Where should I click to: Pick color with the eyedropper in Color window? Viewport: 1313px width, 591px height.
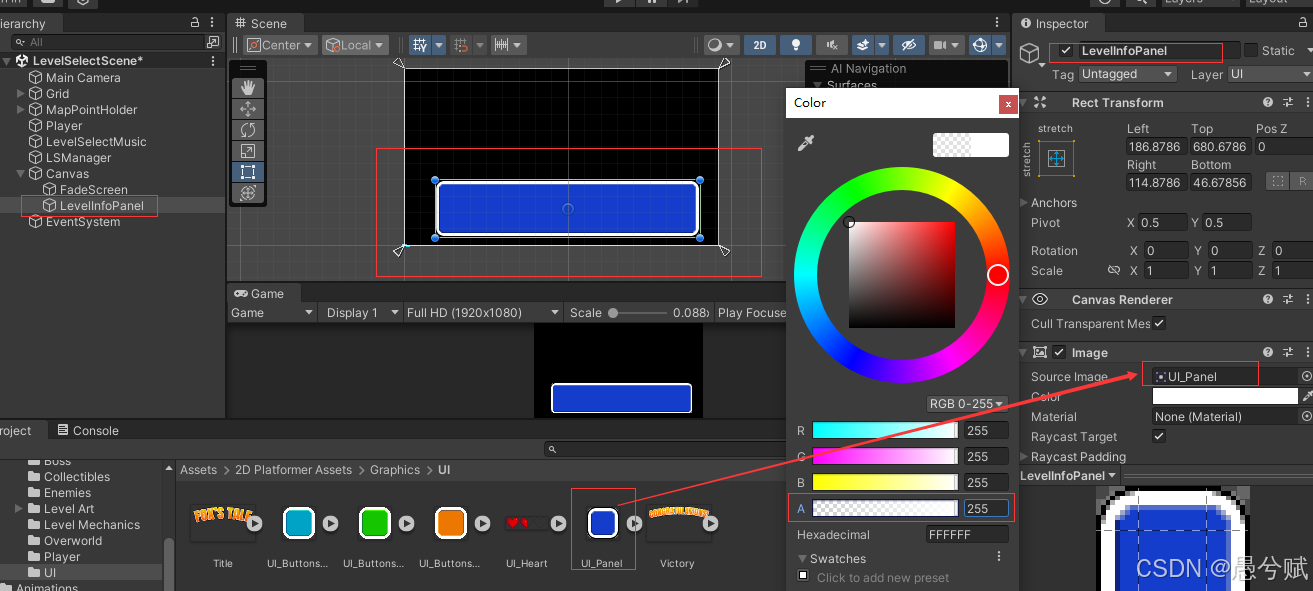click(x=805, y=144)
